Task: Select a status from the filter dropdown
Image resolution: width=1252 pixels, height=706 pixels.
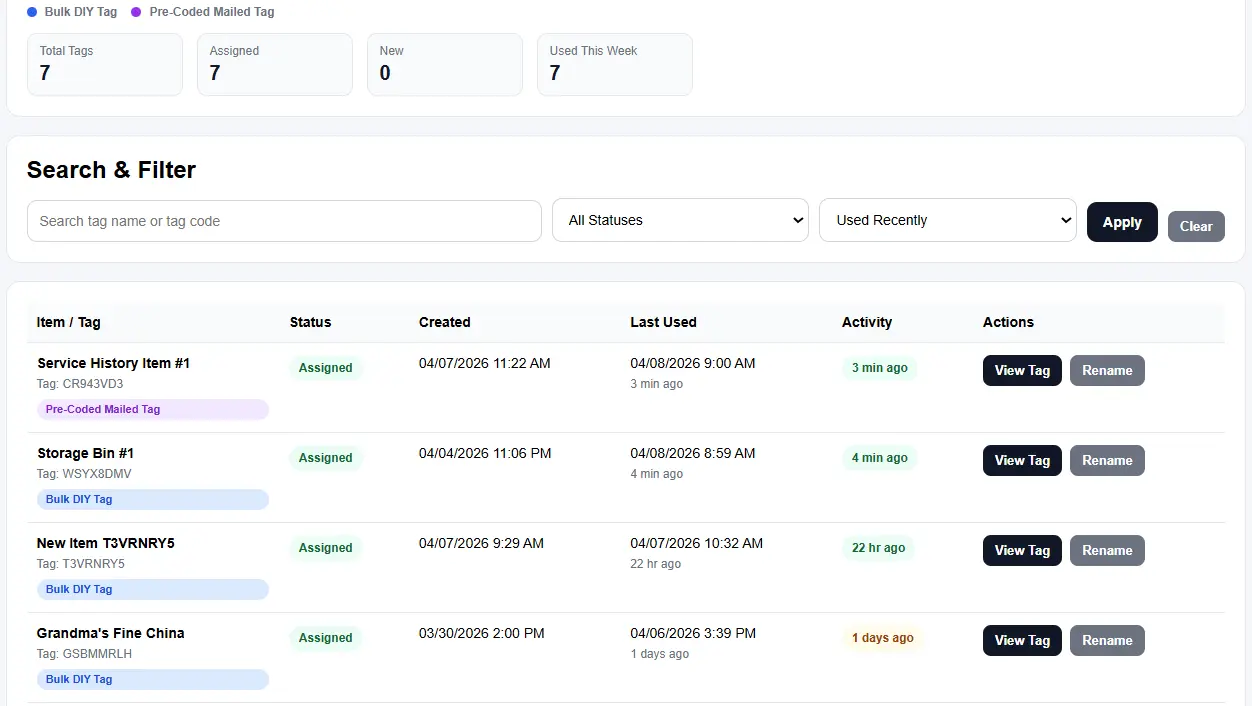Action: tap(680, 220)
